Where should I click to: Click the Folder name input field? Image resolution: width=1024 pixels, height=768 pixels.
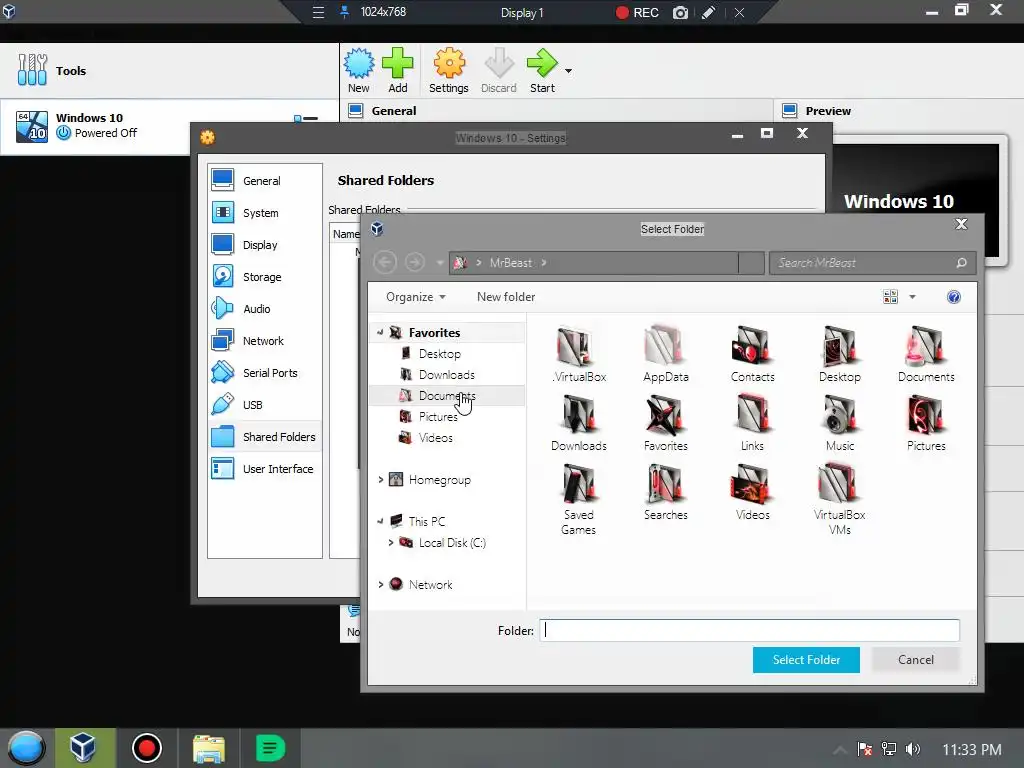point(750,630)
